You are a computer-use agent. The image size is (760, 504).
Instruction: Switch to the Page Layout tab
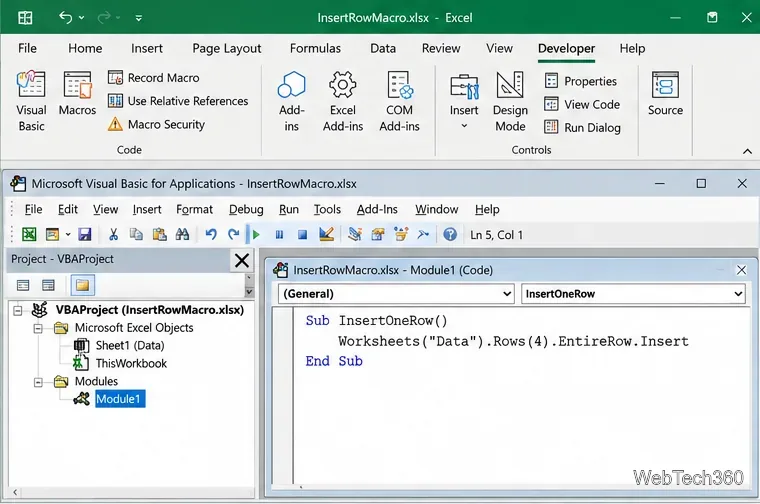226,48
